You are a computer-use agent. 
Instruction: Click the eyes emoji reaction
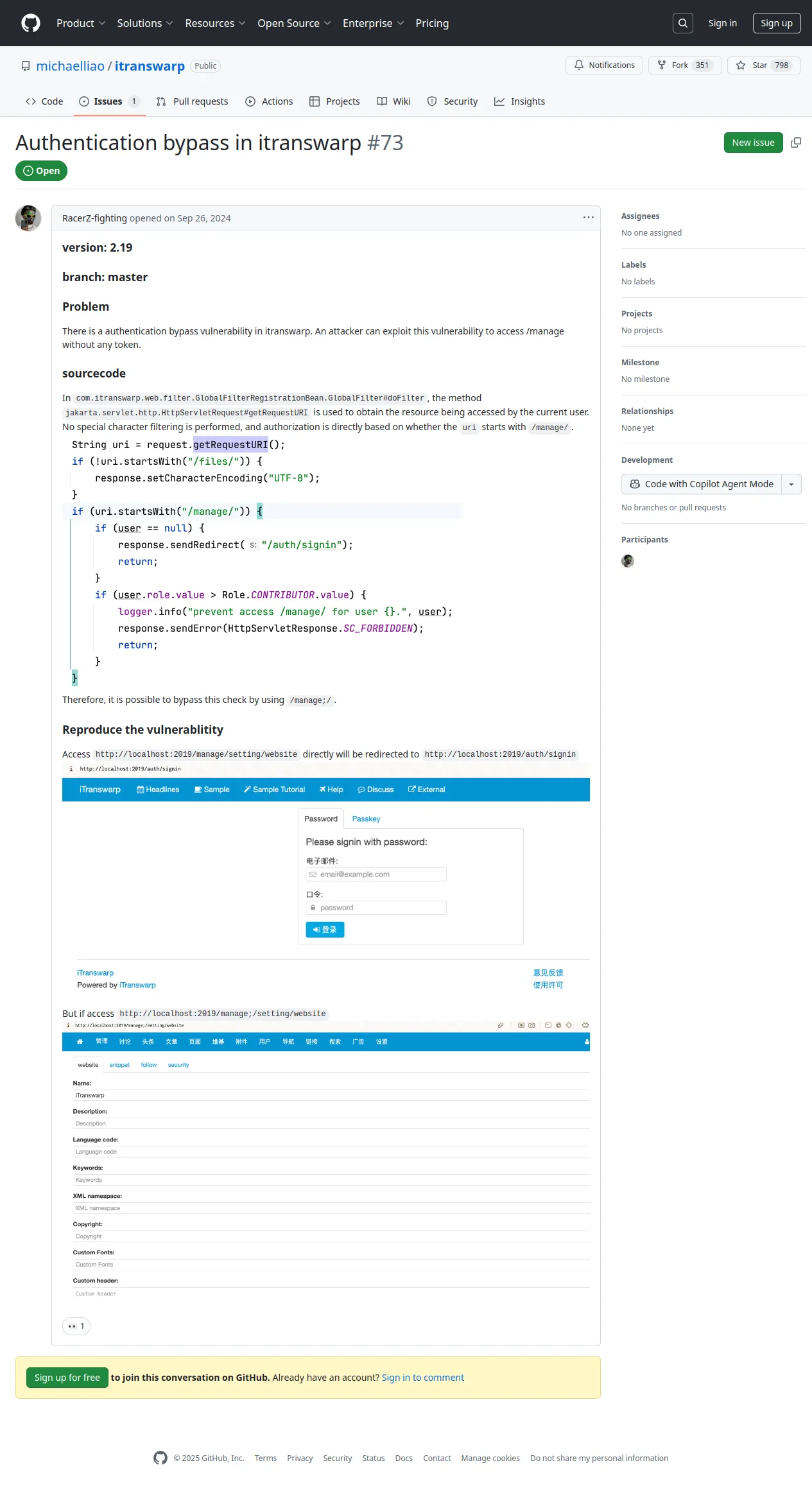pyautogui.click(x=76, y=1326)
